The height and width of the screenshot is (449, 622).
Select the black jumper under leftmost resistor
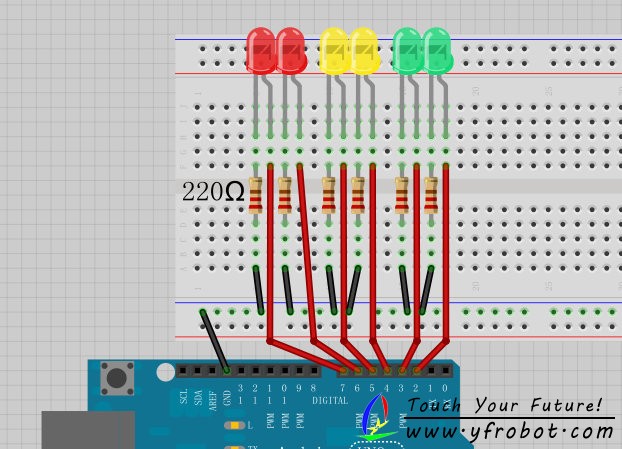click(x=259, y=290)
